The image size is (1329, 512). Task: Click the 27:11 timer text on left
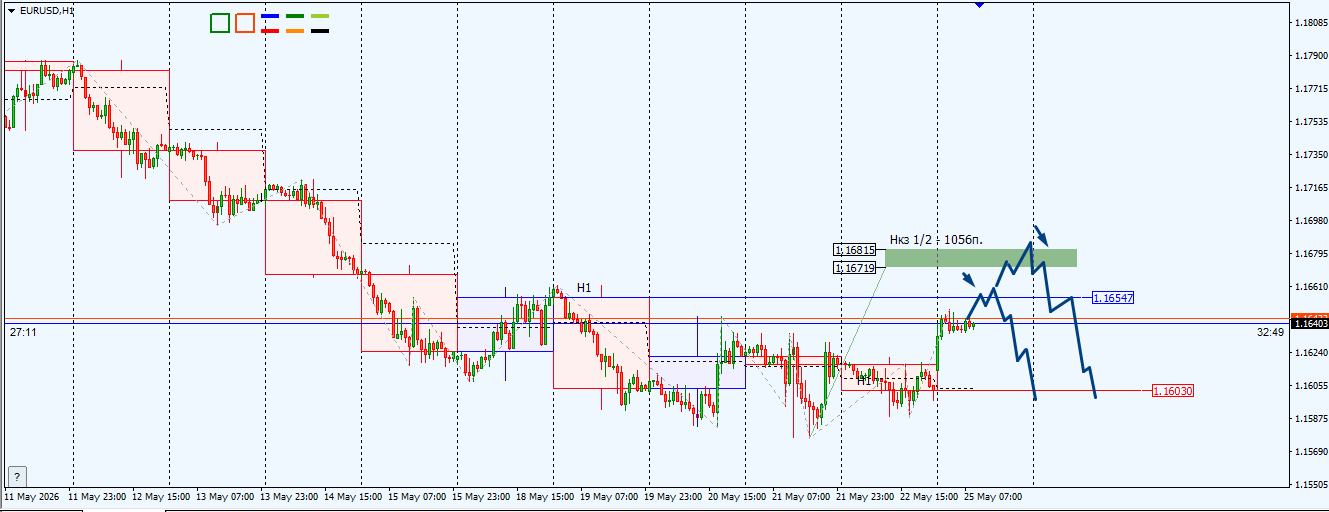point(23,330)
